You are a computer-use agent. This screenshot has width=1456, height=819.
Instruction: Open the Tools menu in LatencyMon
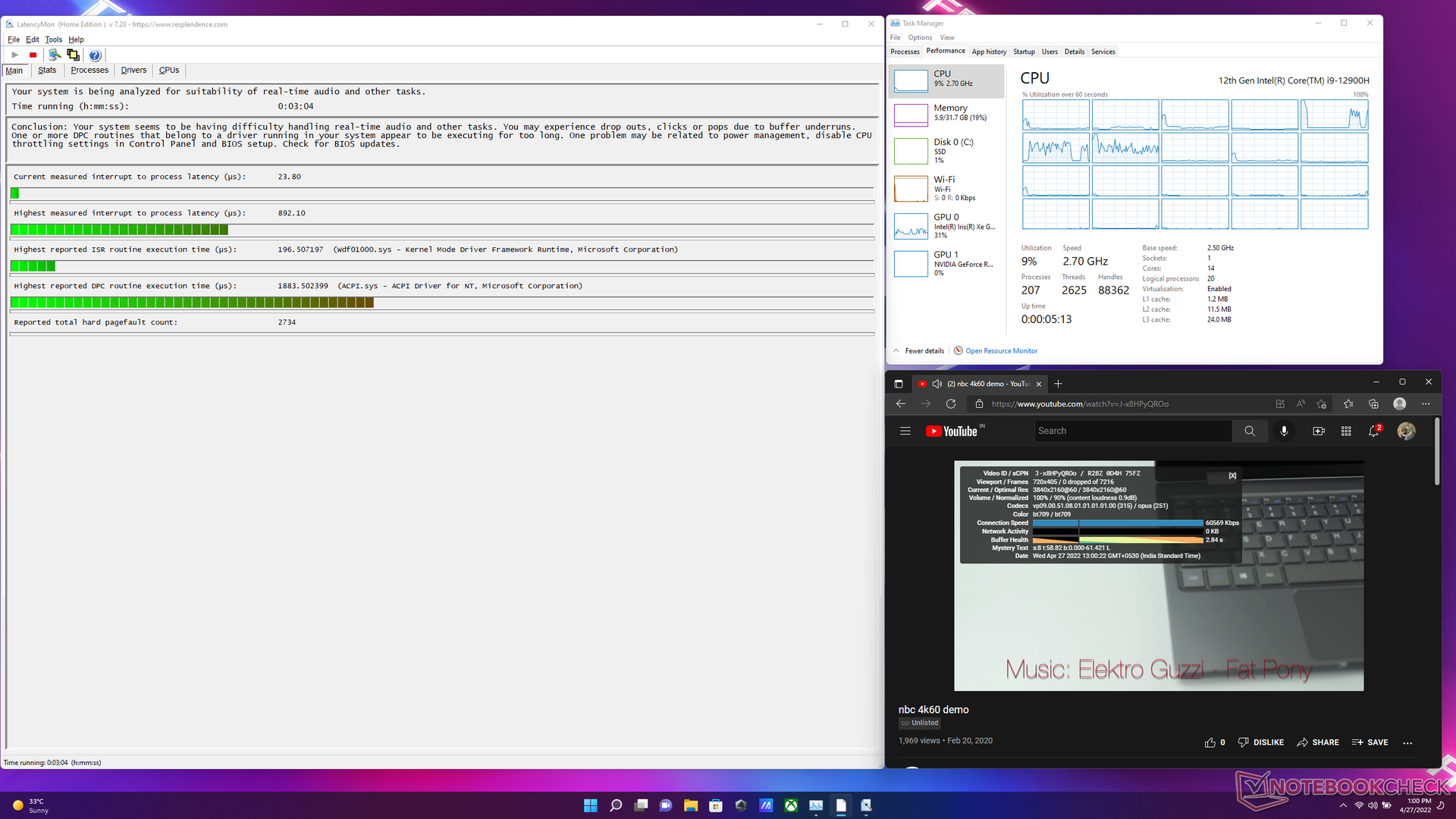click(x=53, y=39)
